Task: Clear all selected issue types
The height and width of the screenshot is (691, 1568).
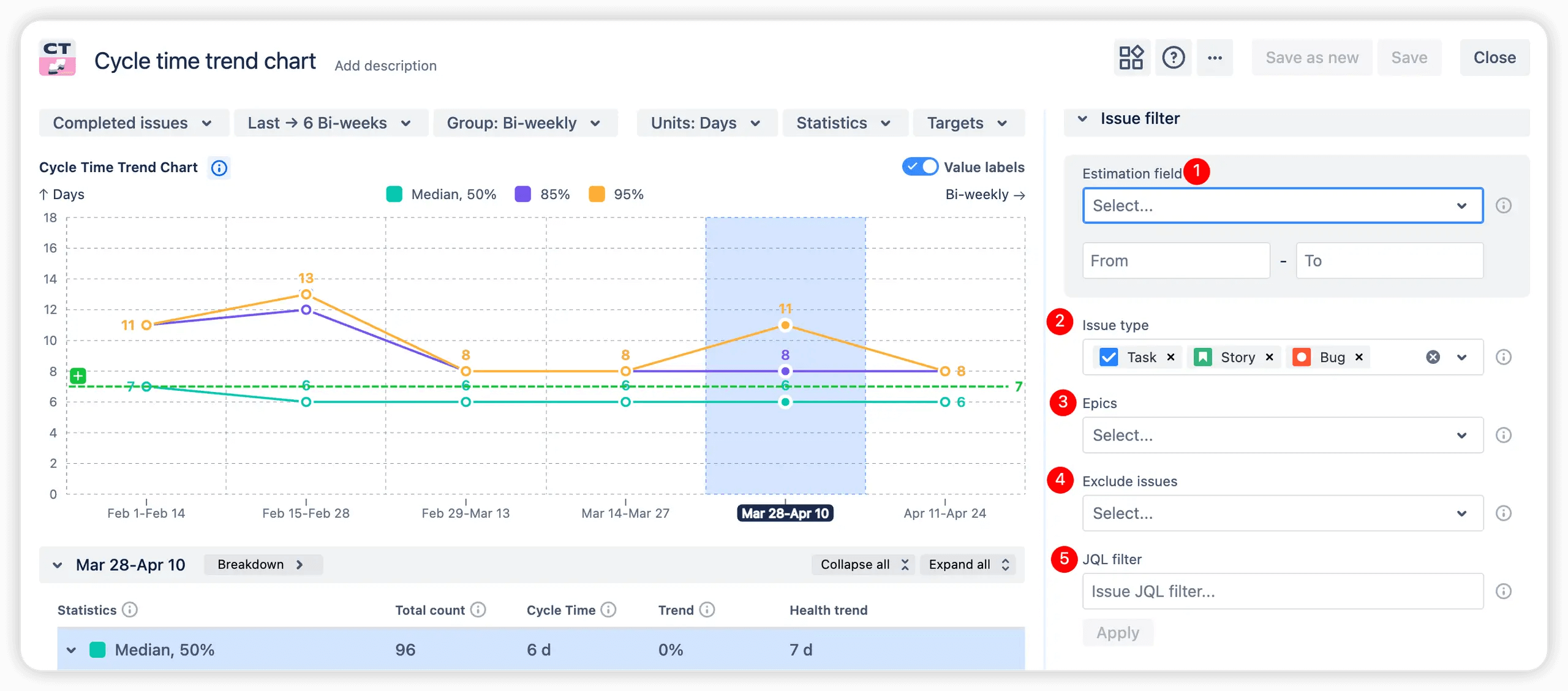Action: (1433, 357)
